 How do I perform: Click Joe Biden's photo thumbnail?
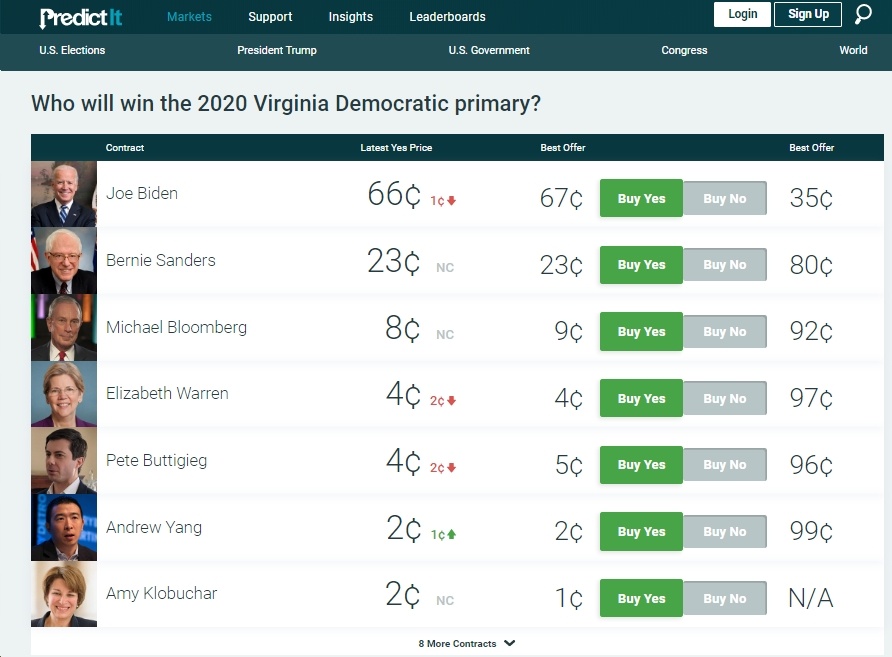64,194
